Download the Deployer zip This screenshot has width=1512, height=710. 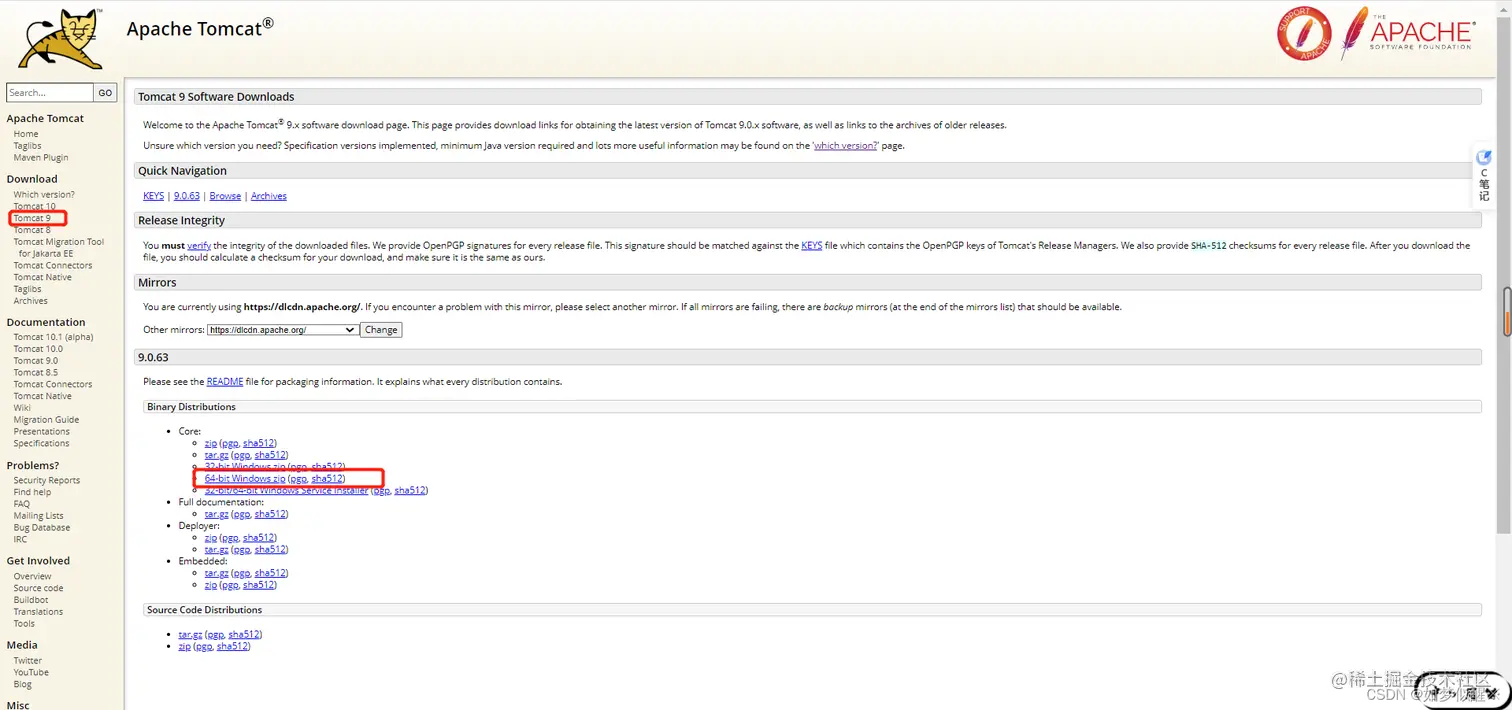[x=211, y=538]
